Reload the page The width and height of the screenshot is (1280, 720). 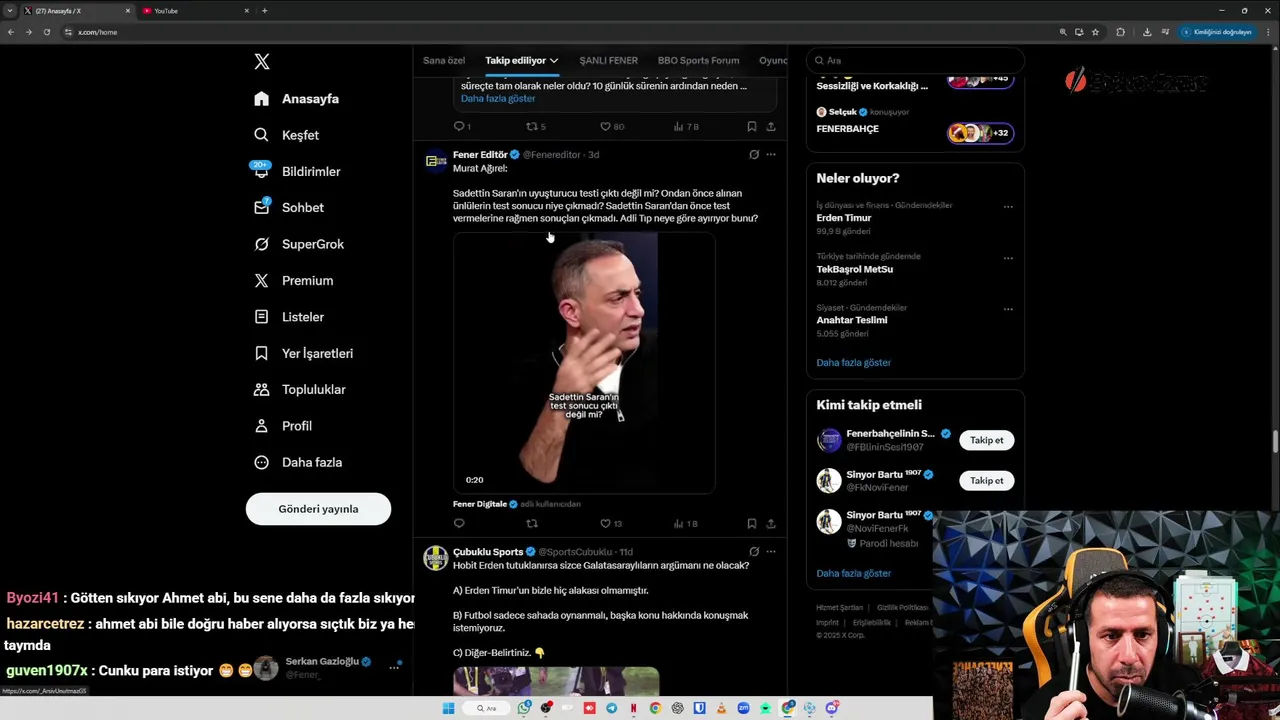pos(46,32)
